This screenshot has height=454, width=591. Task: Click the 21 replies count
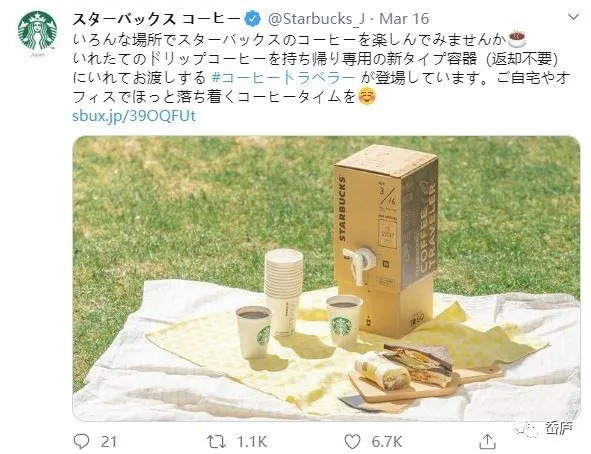[109, 442]
